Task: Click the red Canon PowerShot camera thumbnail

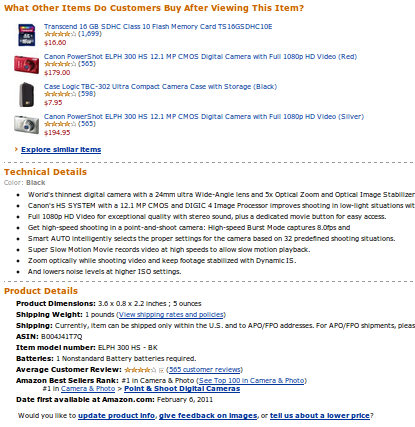Action: tap(27, 64)
